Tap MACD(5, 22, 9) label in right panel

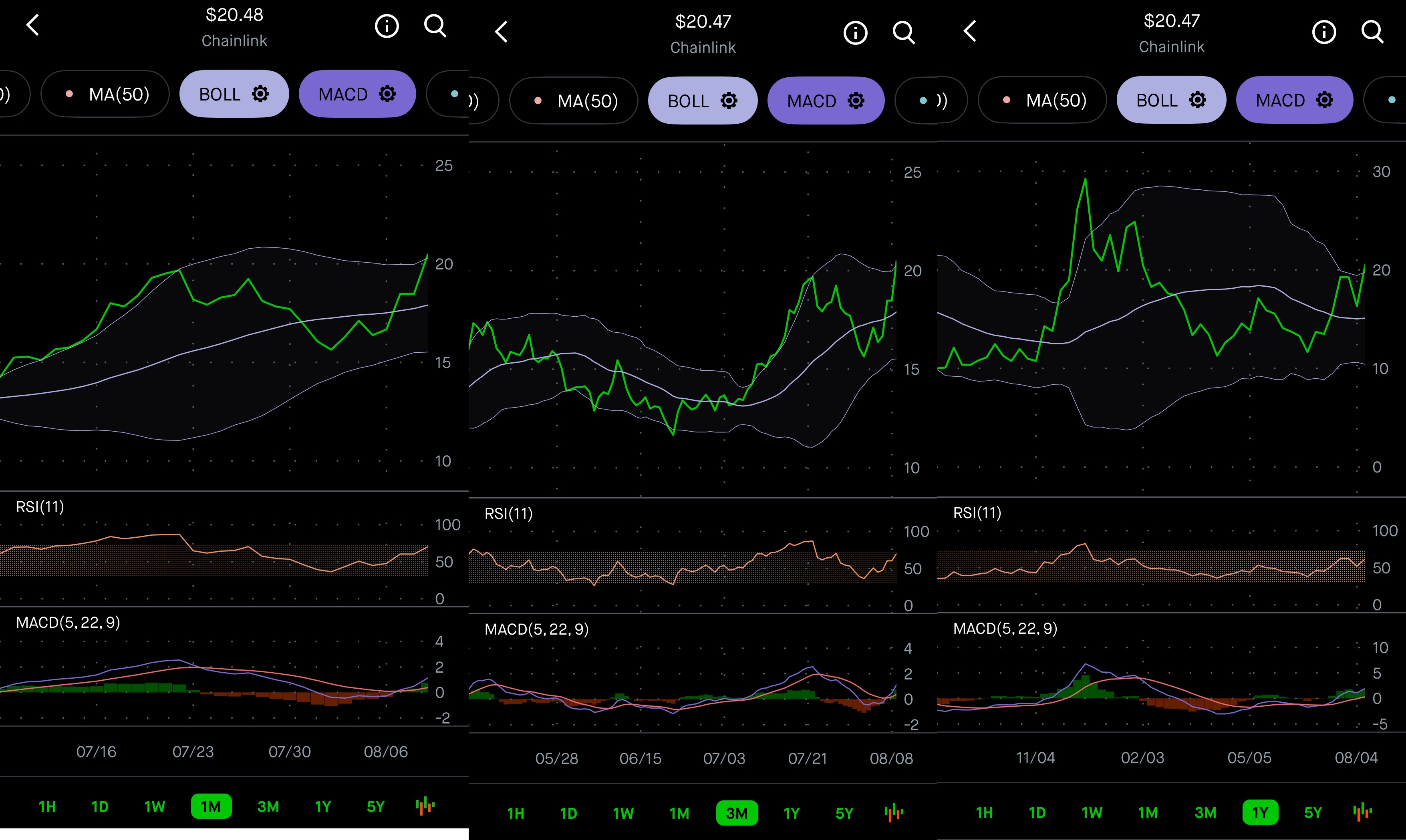point(1006,628)
